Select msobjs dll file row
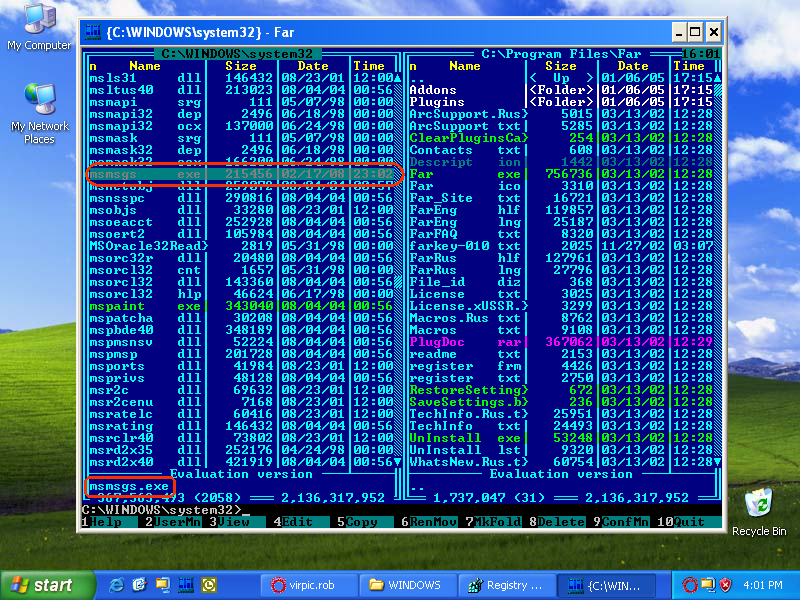 point(241,210)
